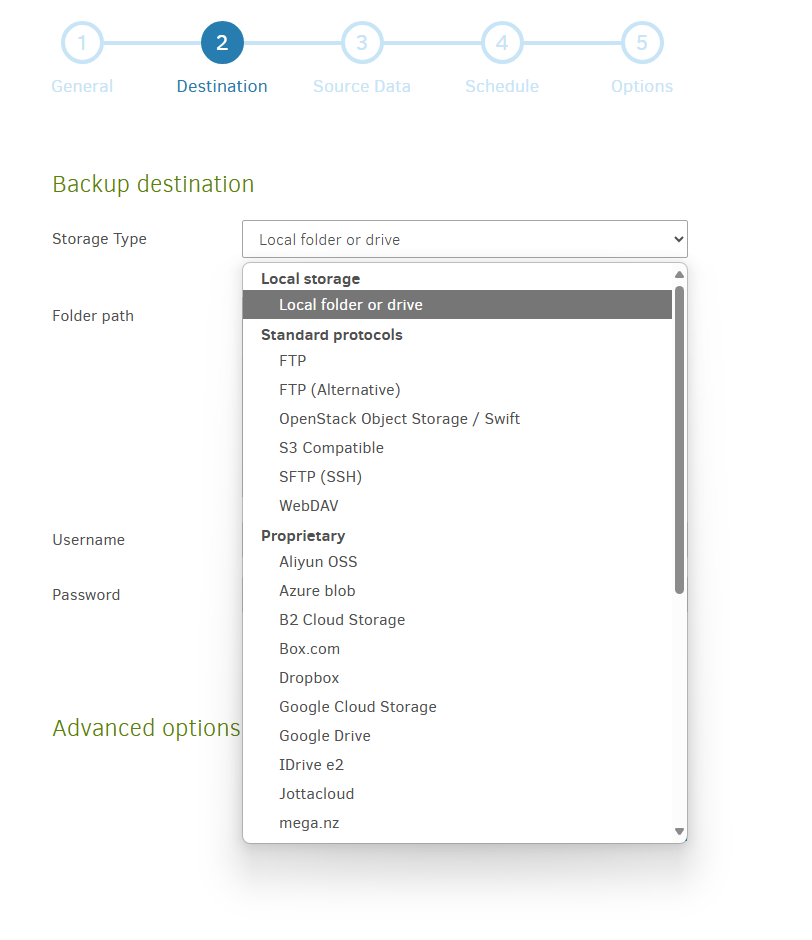Select step 5 Options circle
Image resolution: width=812 pixels, height=940 pixels.
642,43
